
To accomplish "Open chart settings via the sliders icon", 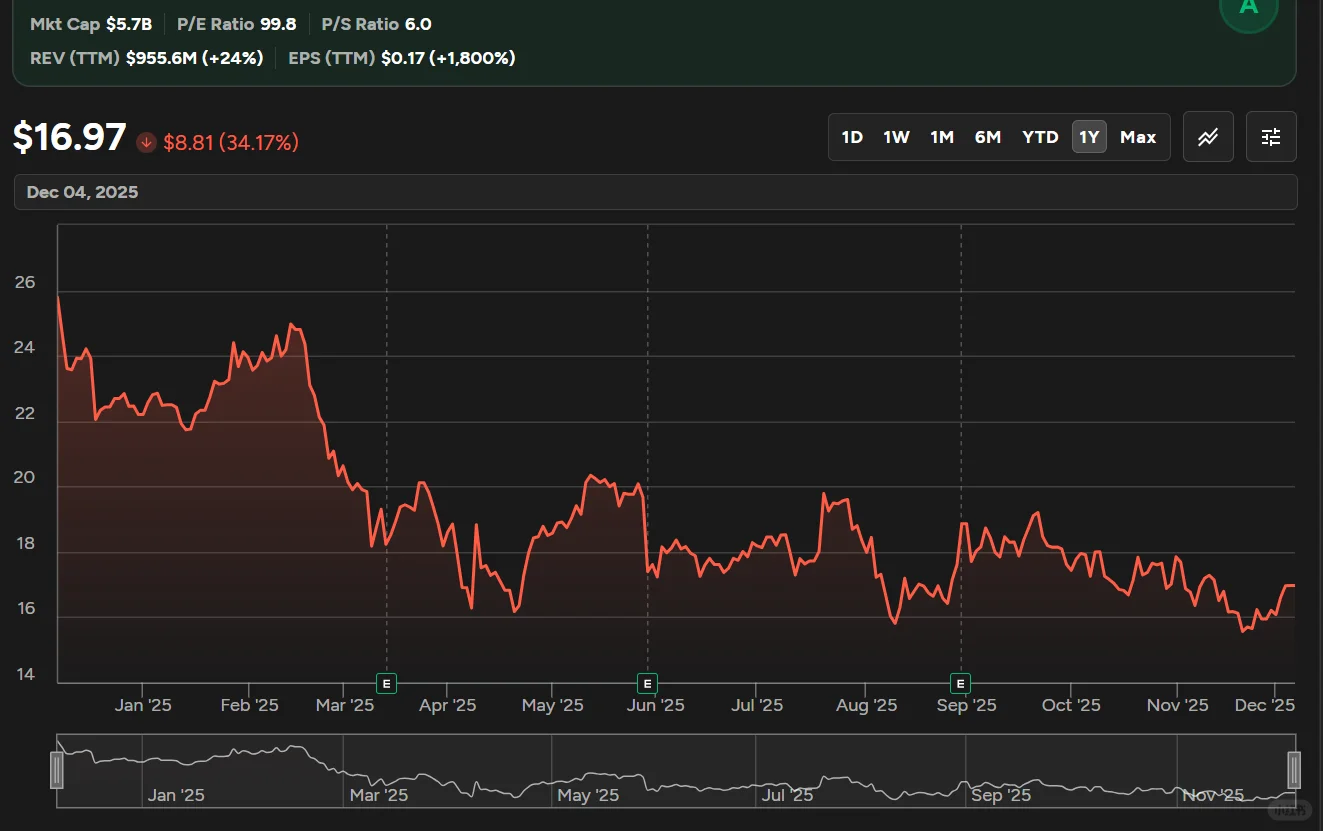I will 1270,137.
